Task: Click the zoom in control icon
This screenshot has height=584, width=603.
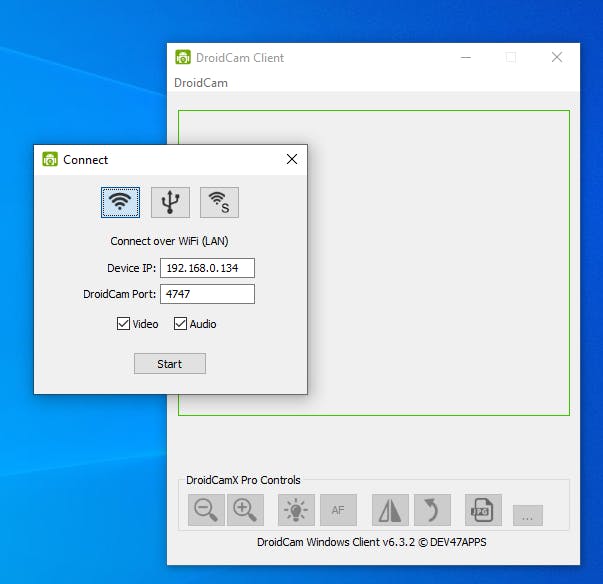Action: pyautogui.click(x=245, y=510)
